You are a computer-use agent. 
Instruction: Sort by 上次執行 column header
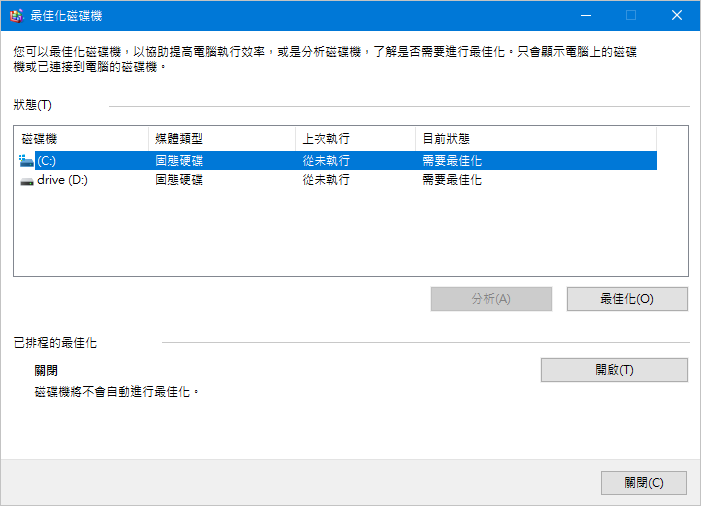pos(355,139)
